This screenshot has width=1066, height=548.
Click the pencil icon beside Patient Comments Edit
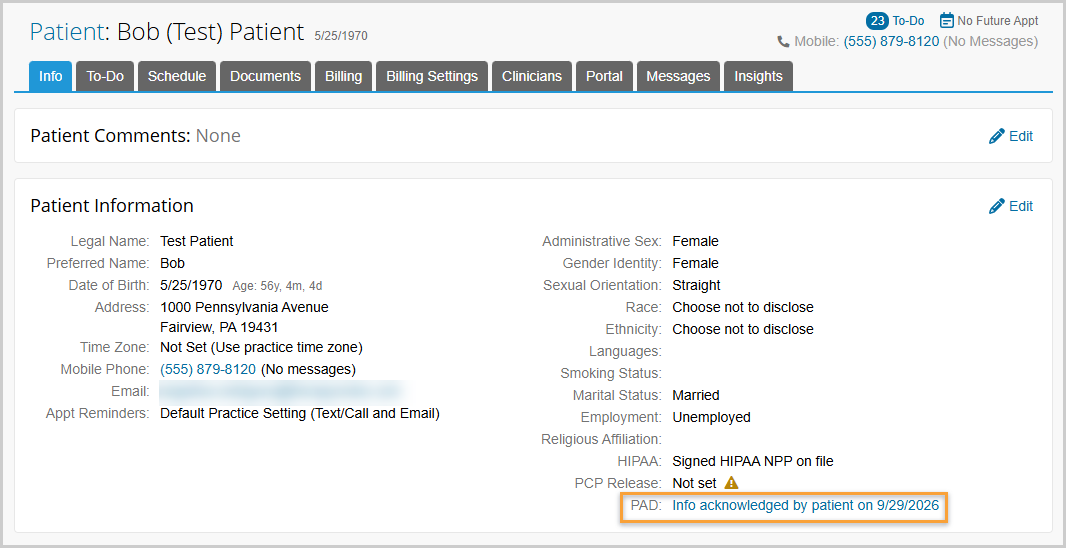tap(997, 136)
